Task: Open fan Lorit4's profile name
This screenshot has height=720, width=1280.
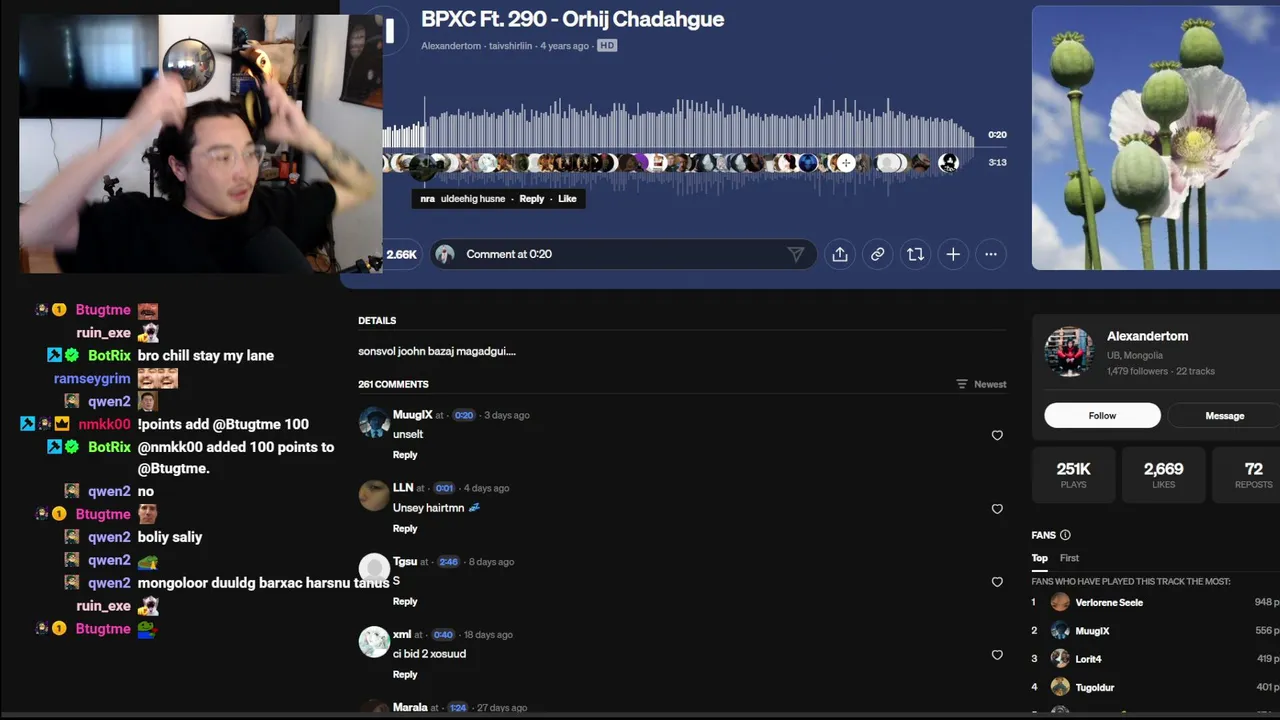Action: pos(1088,659)
